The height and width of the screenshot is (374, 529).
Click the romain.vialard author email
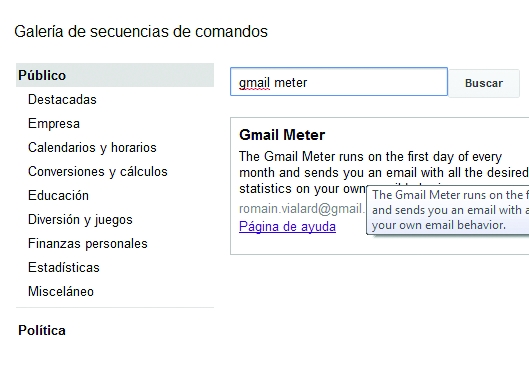[x=302, y=209]
